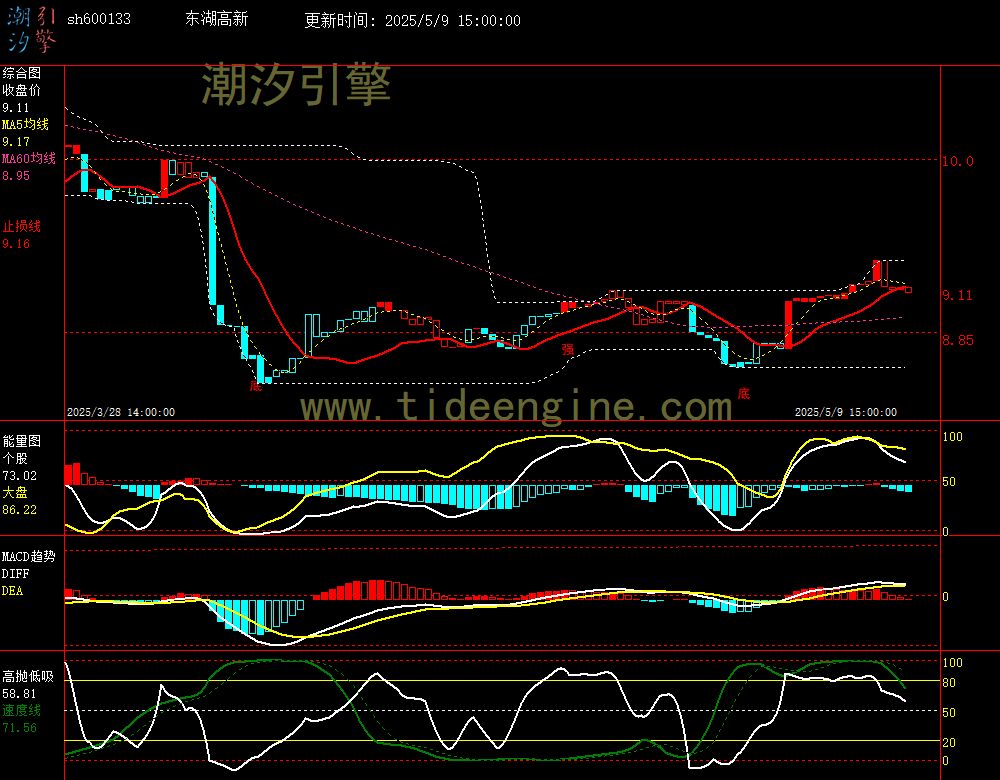This screenshot has height=780, width=1000.
Task: Select the stock code sh600133
Action: point(99,19)
